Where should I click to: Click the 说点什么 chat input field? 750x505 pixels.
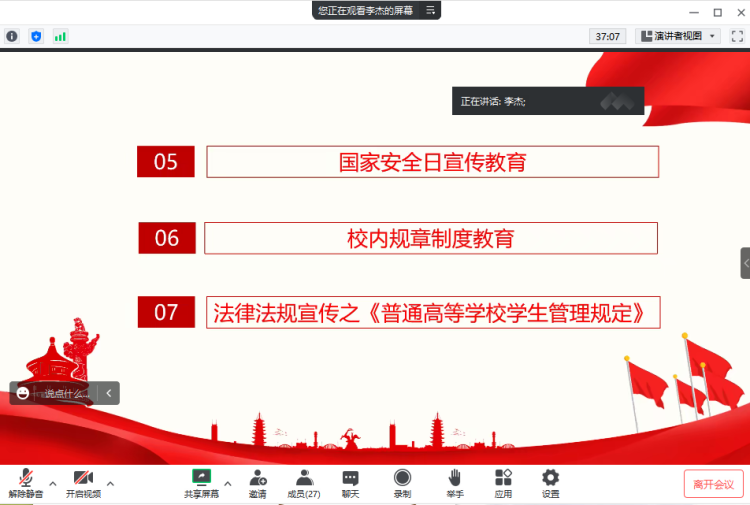[66, 393]
